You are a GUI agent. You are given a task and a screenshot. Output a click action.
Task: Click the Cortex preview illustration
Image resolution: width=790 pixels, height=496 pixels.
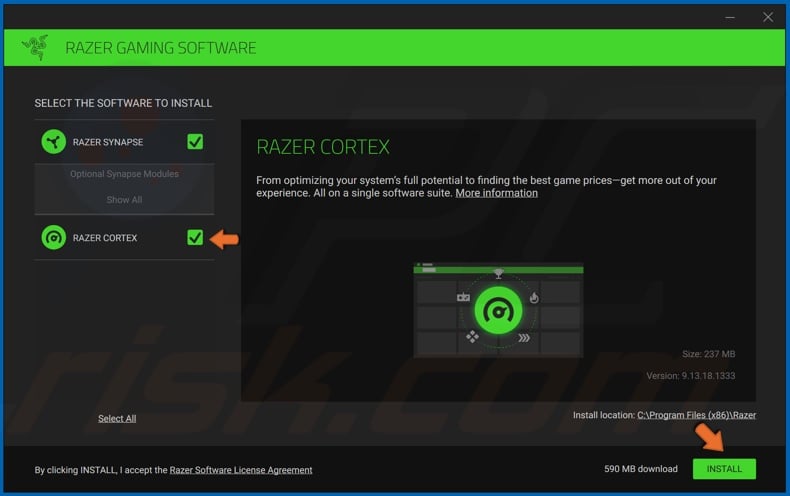pyautogui.click(x=498, y=310)
